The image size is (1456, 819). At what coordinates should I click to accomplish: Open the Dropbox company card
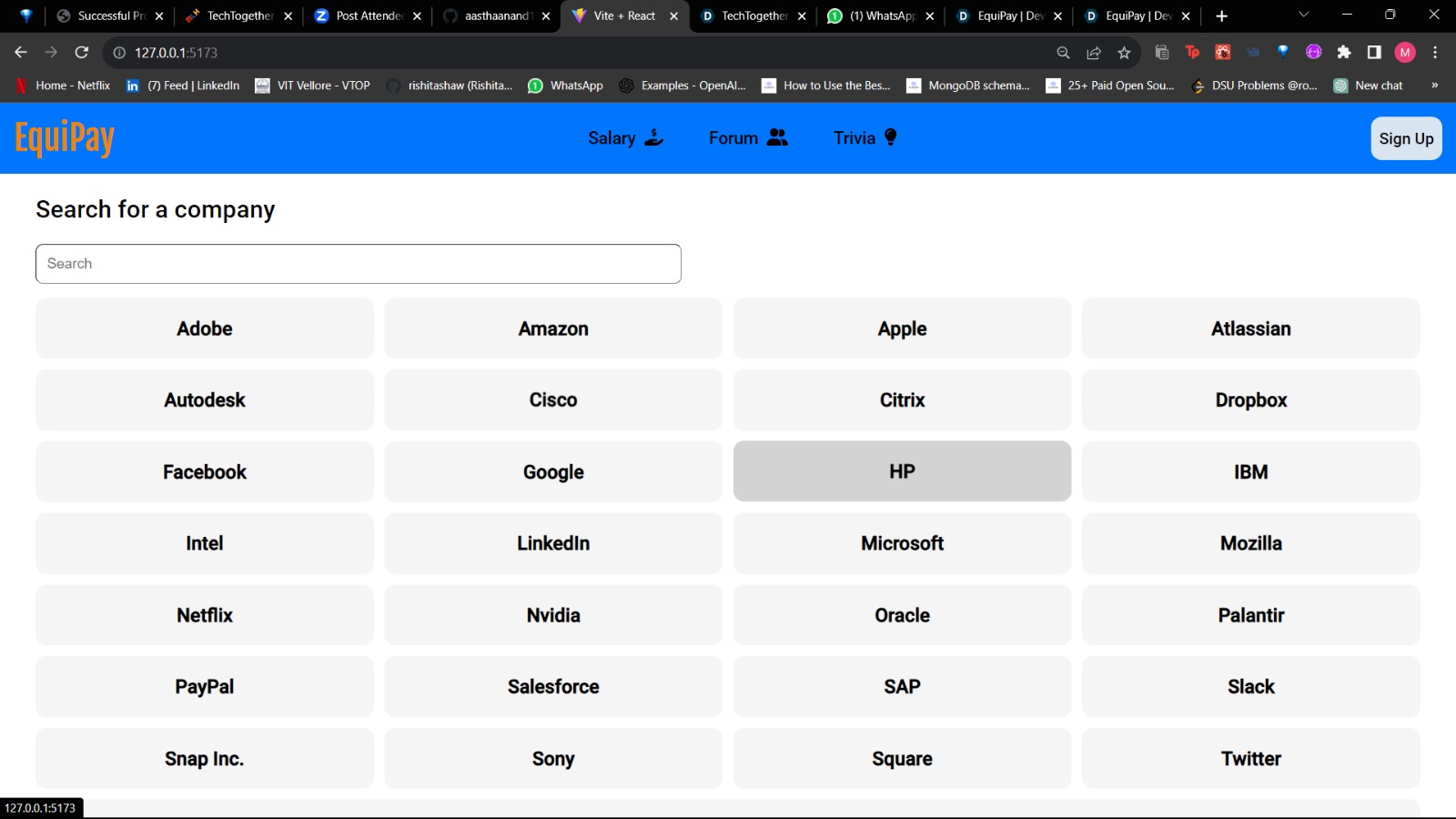click(x=1251, y=400)
